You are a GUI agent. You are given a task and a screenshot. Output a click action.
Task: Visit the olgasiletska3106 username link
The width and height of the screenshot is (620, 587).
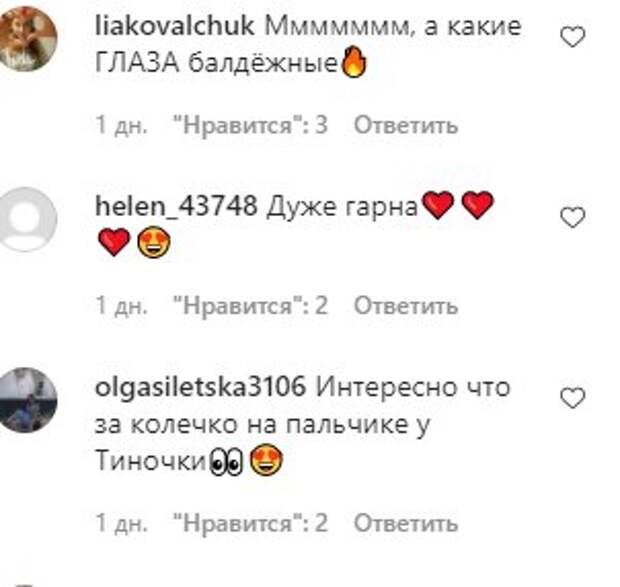pos(201,387)
